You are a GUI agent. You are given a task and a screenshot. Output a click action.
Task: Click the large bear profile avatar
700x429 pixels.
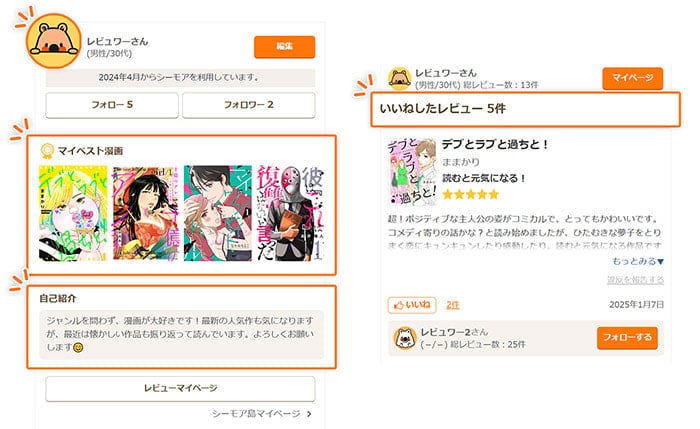pos(54,41)
